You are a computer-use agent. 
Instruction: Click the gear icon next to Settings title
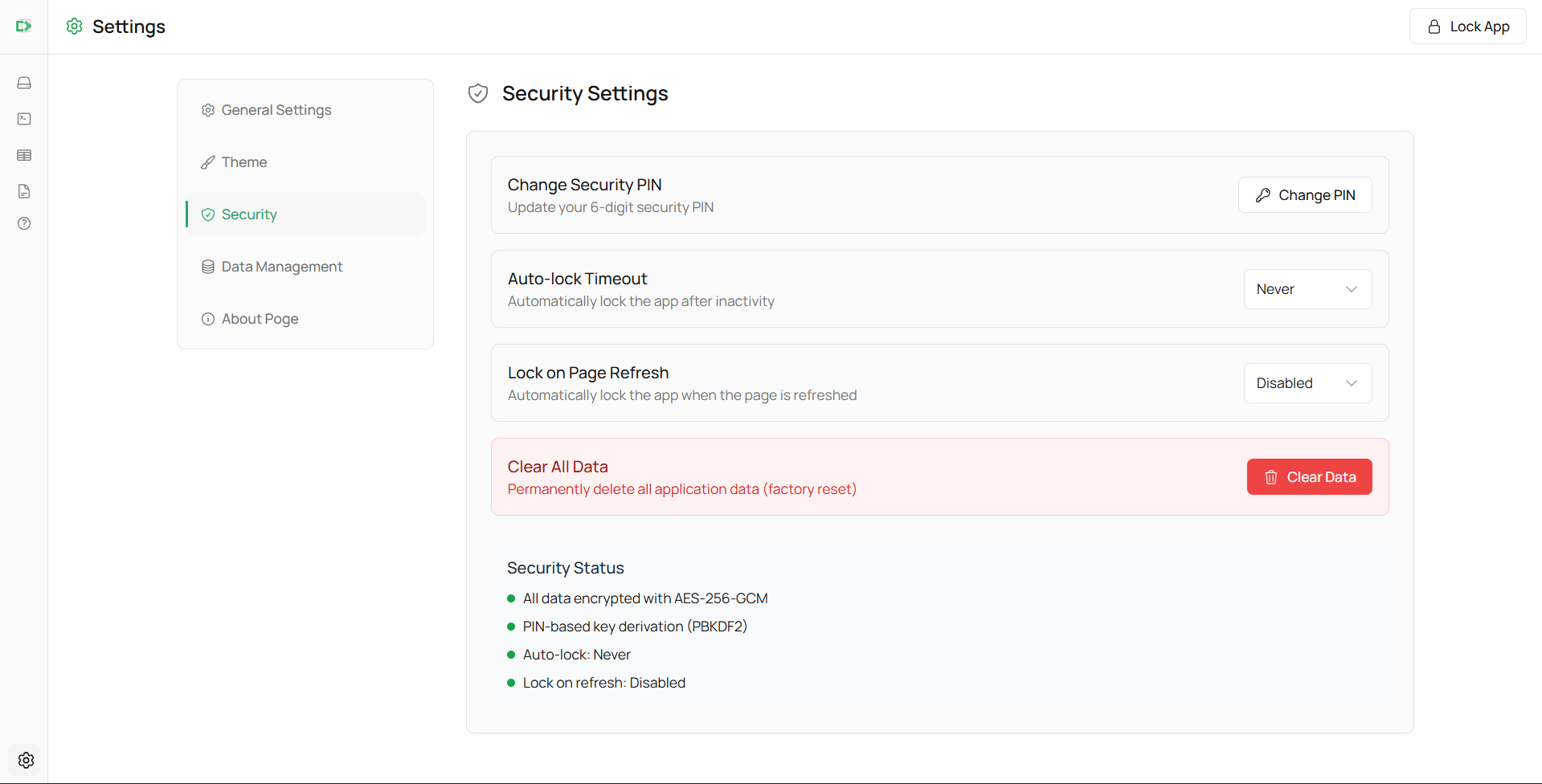(75, 27)
